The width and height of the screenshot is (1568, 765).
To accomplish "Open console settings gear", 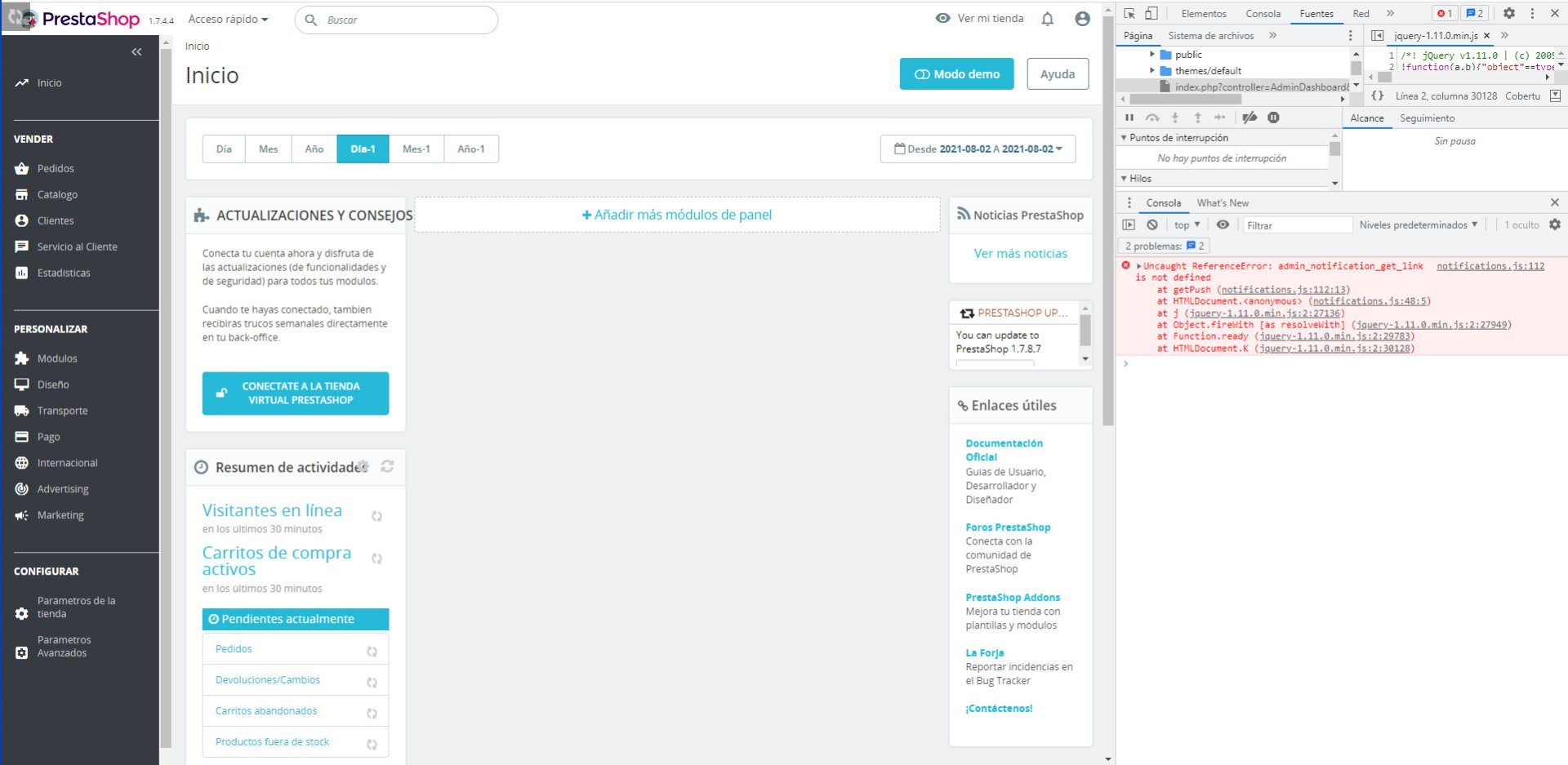I will [x=1555, y=225].
